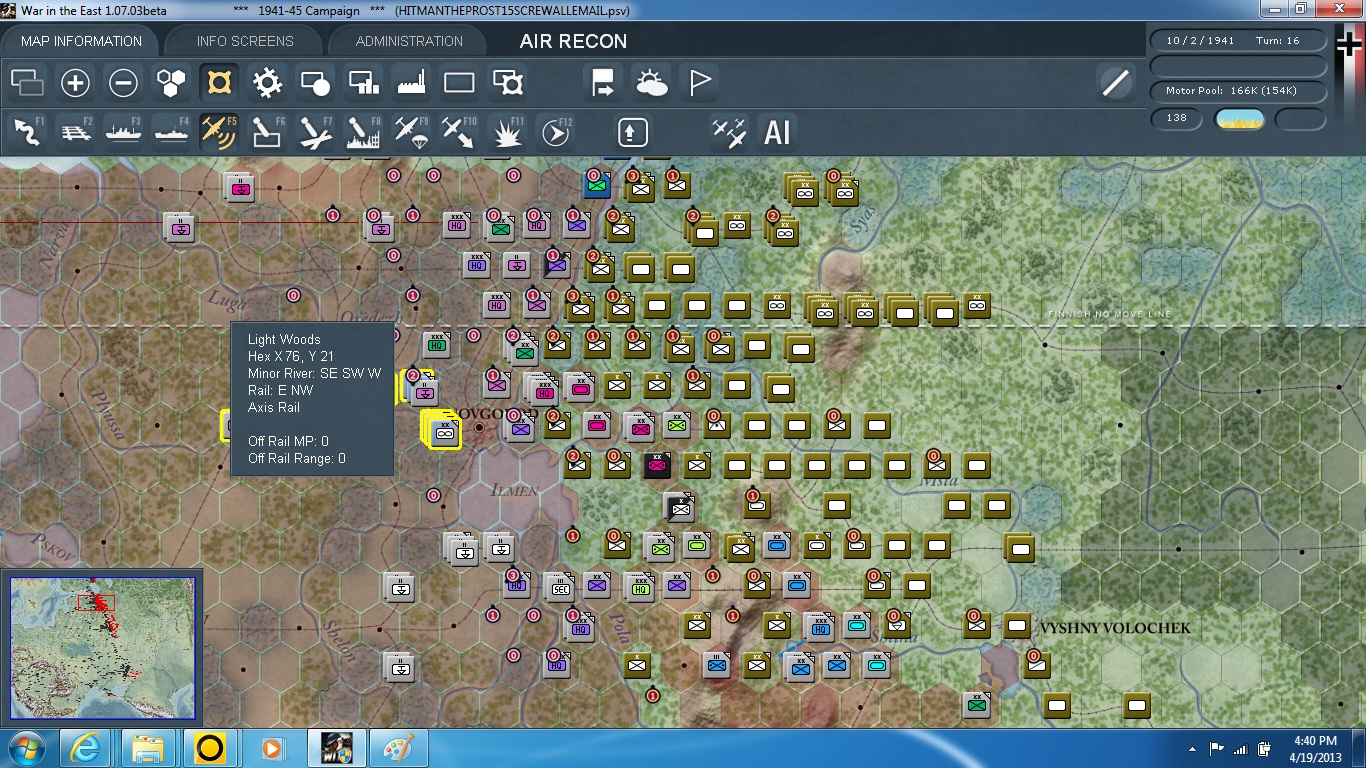
Task: Toggle the factory icon in the map toolbar
Action: pos(411,83)
